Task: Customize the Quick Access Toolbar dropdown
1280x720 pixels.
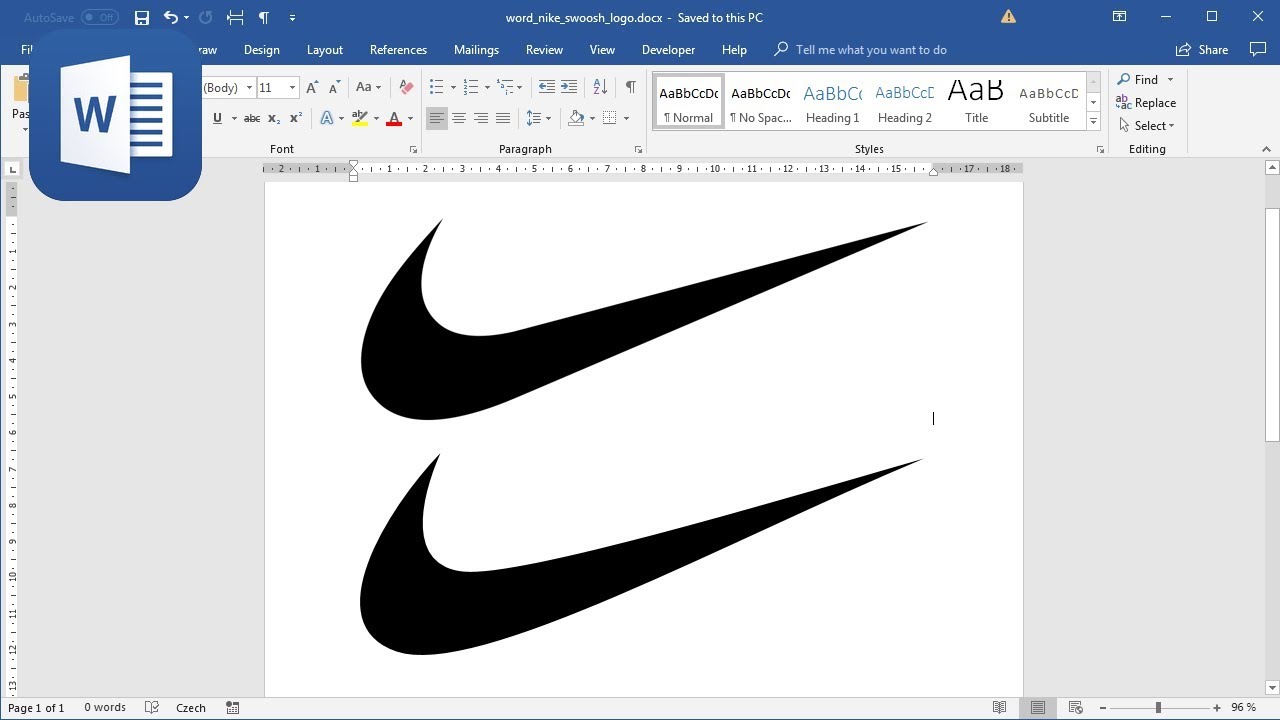Action: (292, 17)
